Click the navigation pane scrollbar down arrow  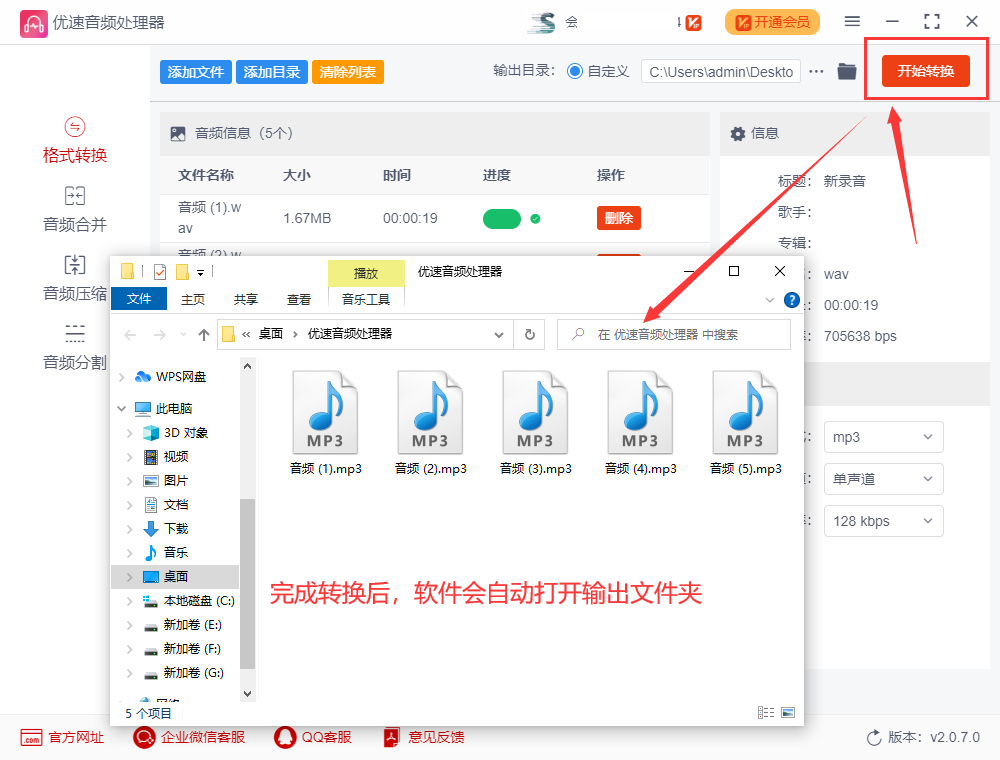(x=247, y=694)
